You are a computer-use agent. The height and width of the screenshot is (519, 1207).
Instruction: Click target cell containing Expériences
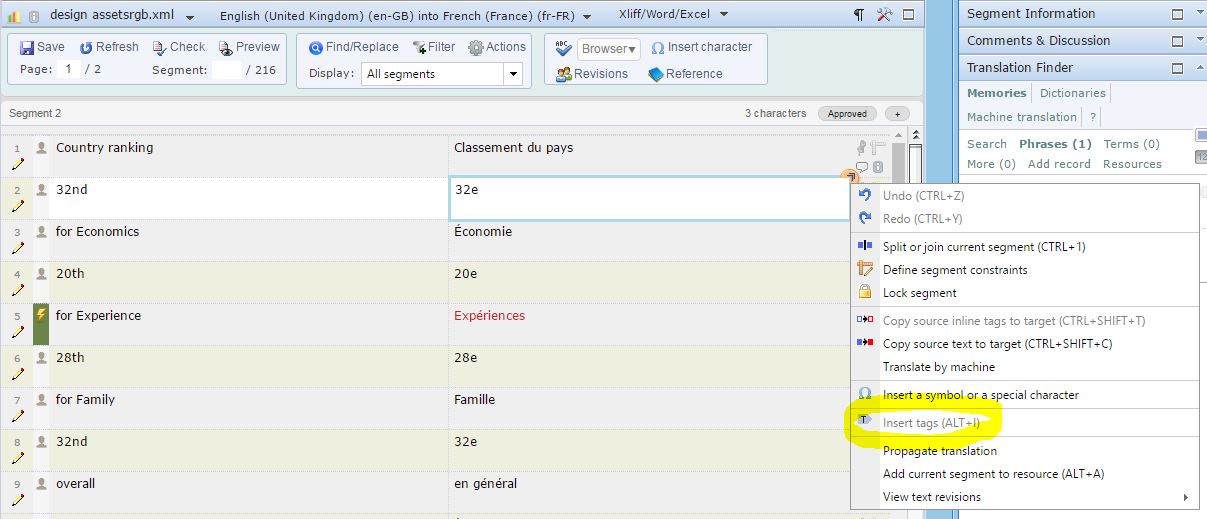tap(647, 324)
